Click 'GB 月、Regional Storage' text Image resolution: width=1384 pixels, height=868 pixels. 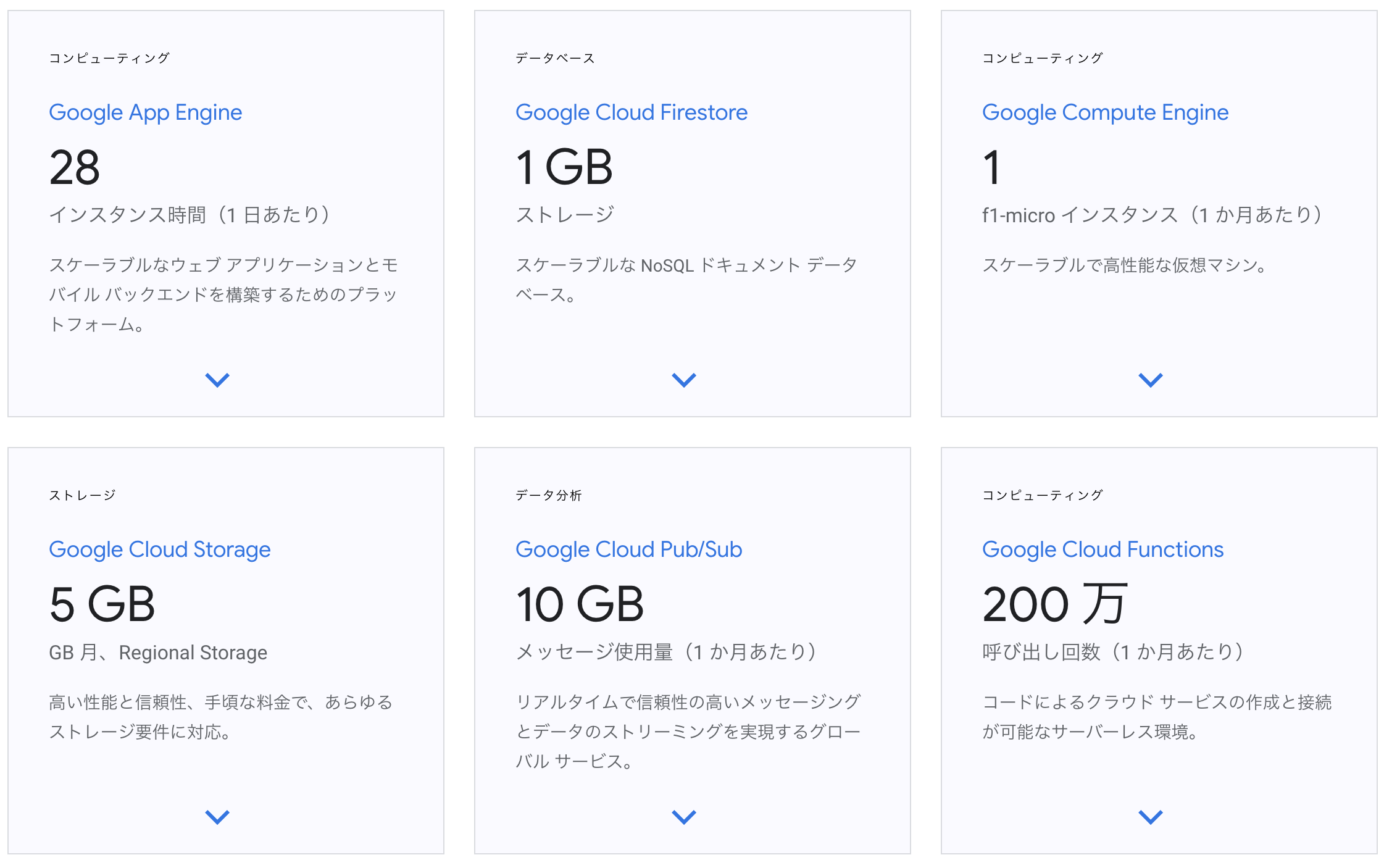coord(158,652)
